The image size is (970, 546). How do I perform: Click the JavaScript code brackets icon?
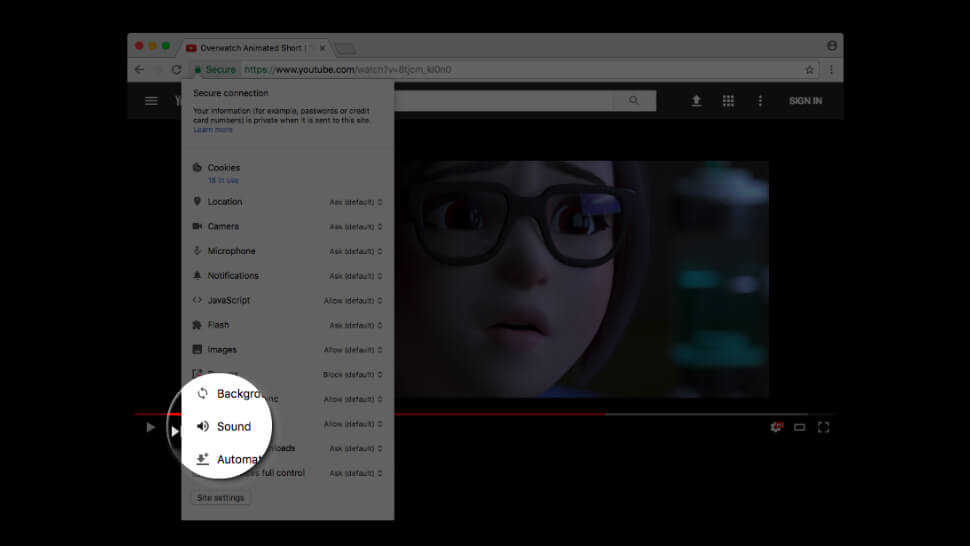coord(197,300)
